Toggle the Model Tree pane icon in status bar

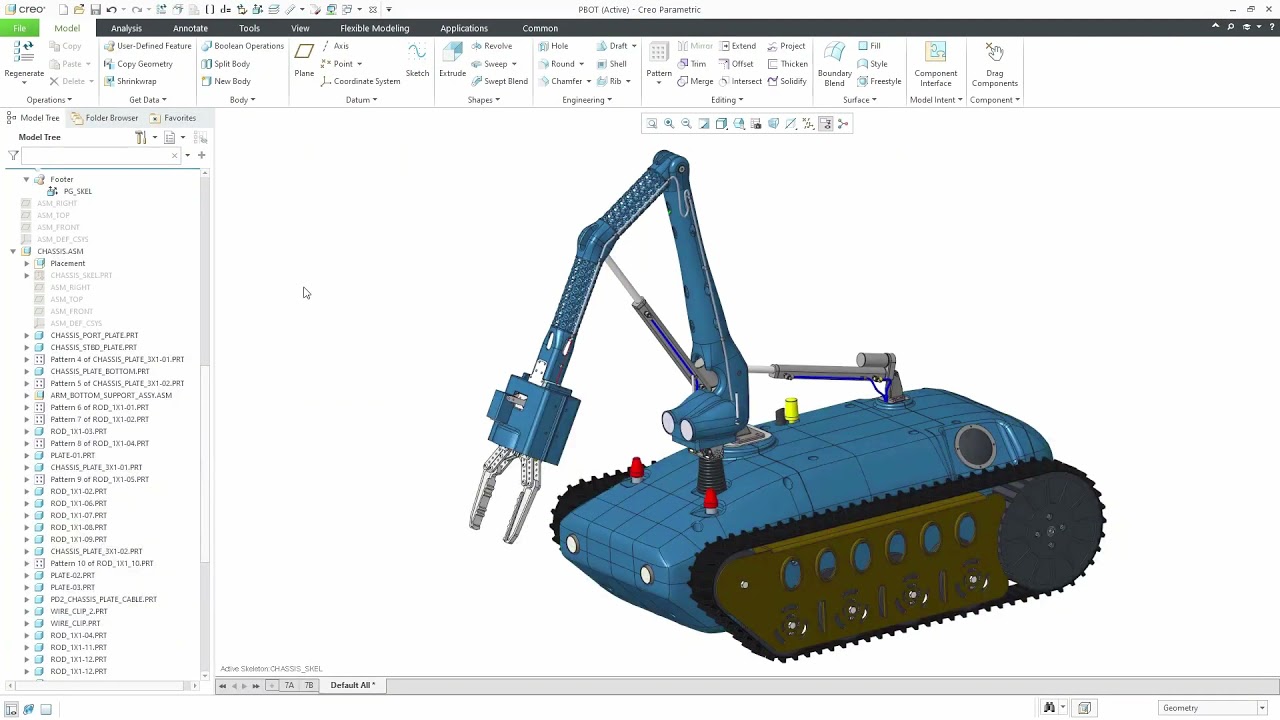tap(11, 709)
